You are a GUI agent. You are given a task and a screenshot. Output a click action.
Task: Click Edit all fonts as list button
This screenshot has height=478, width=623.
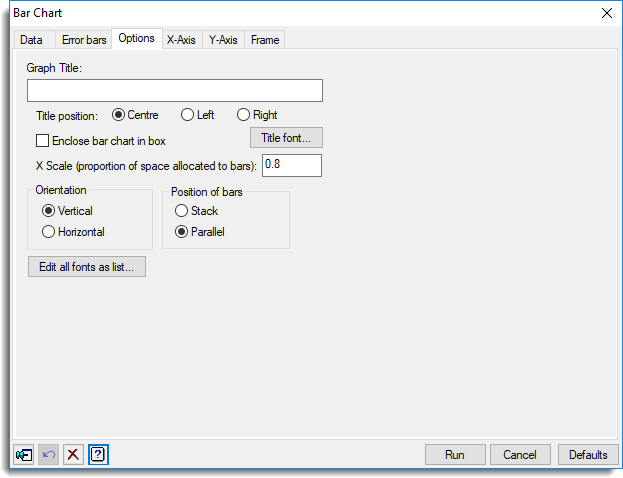[87, 267]
